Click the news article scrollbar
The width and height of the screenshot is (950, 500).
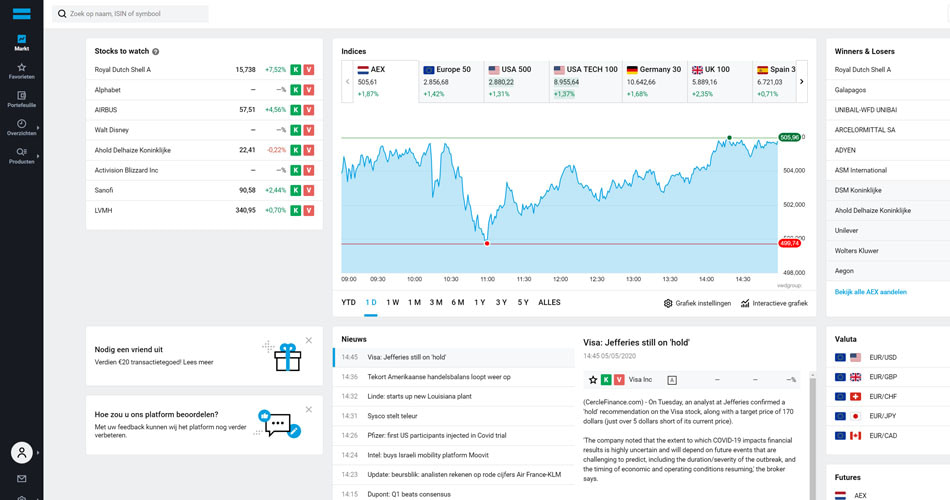[x=812, y=436]
